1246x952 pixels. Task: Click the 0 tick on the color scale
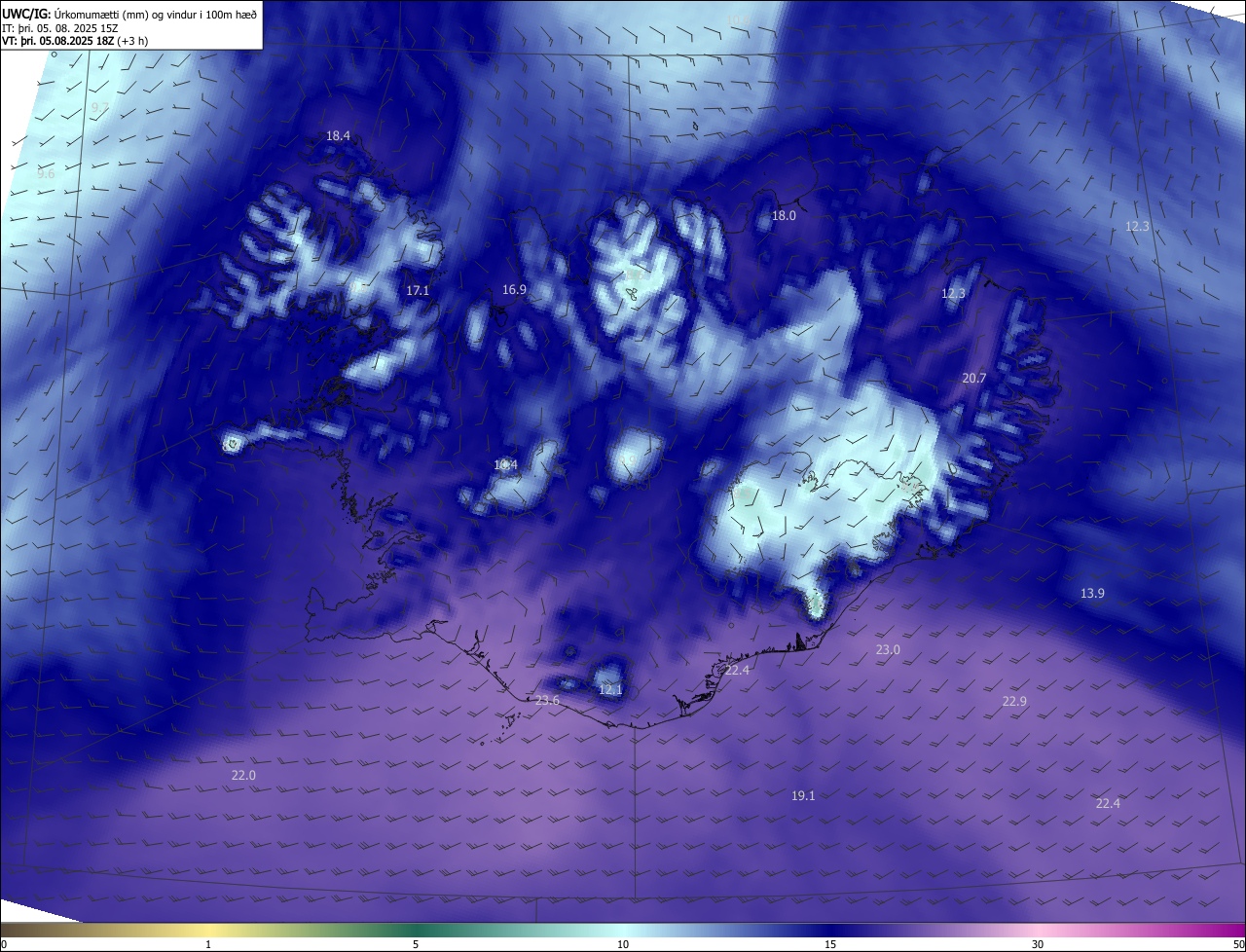[4, 944]
